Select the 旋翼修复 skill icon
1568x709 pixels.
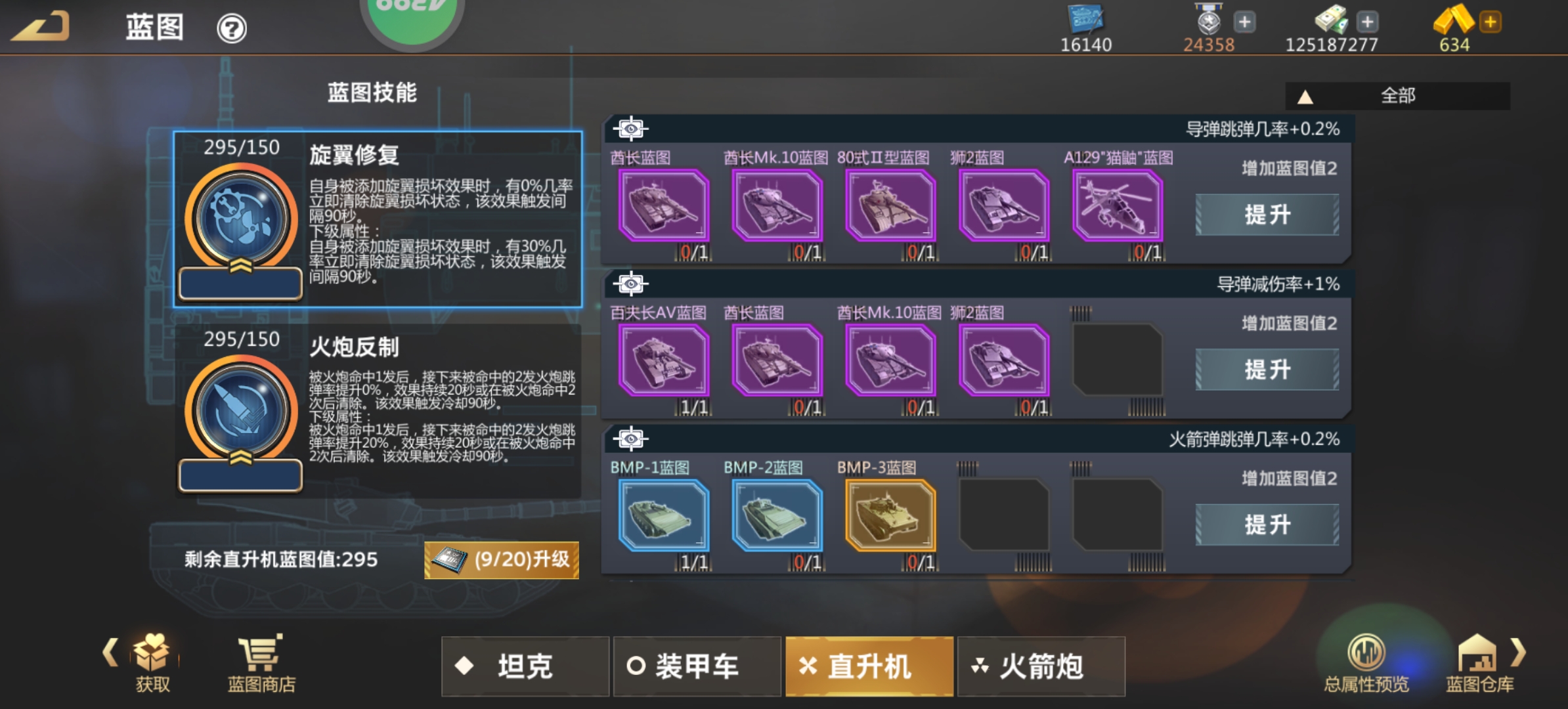pyautogui.click(x=241, y=219)
